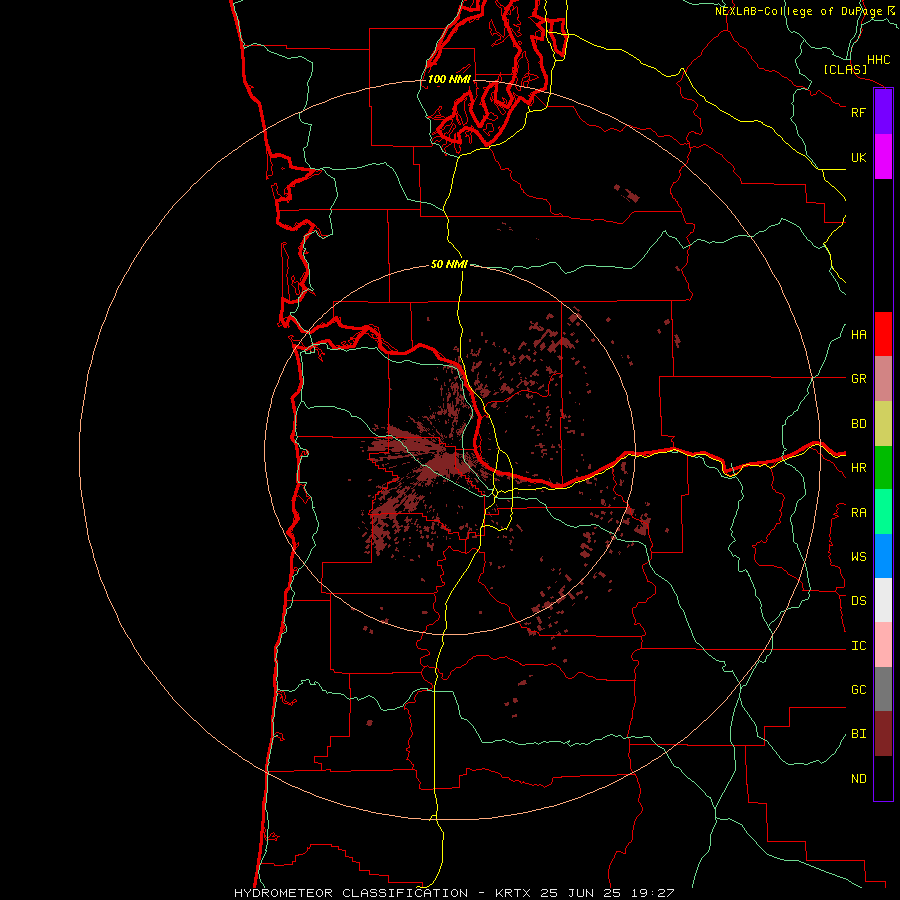Click the ND legend label
900x900 pixels.
858,779
